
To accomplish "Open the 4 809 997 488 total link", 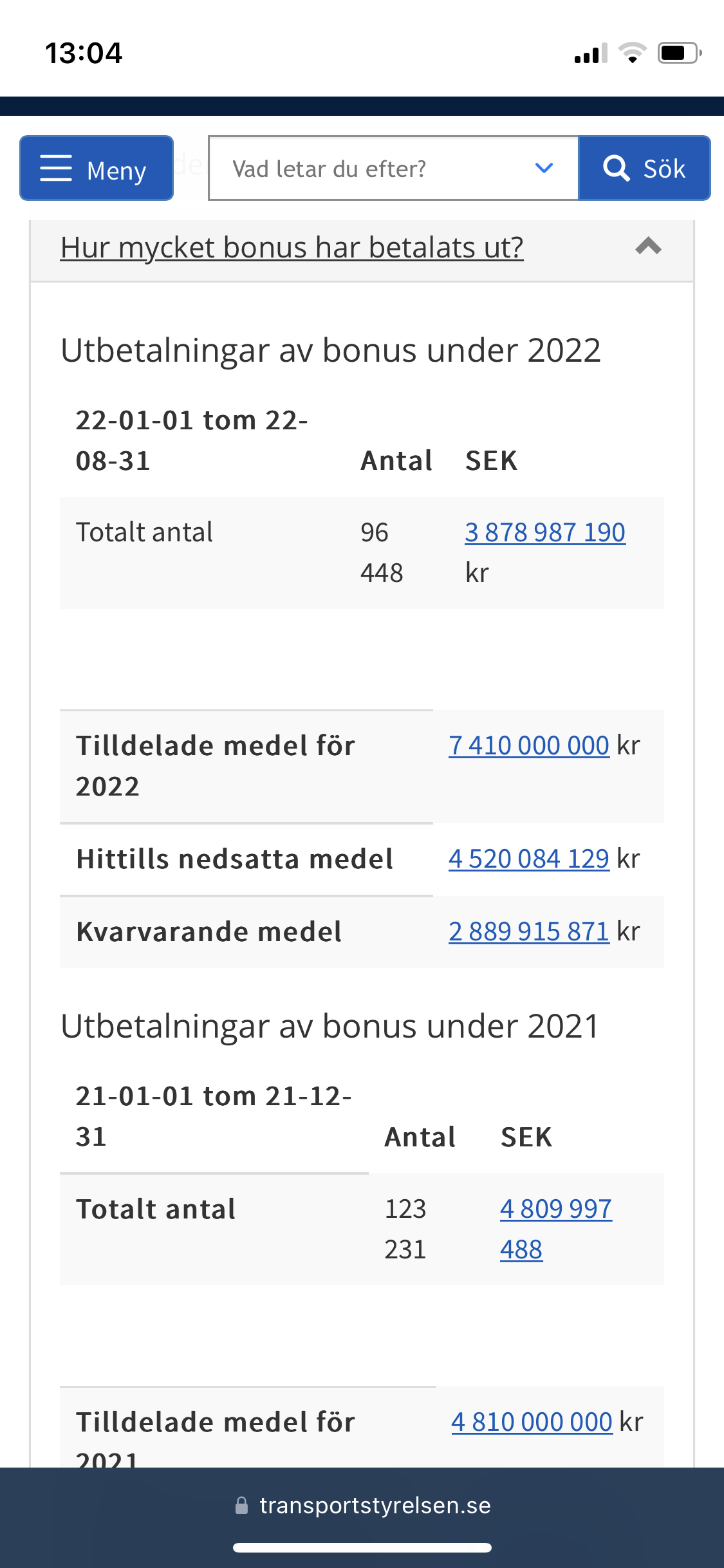I will (555, 1209).
